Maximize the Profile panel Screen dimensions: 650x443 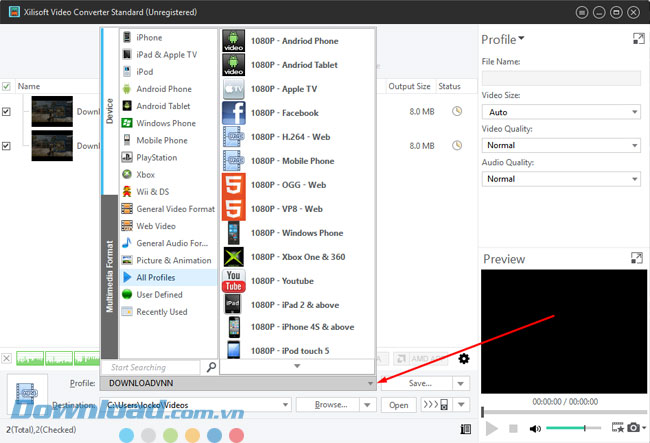pos(638,39)
